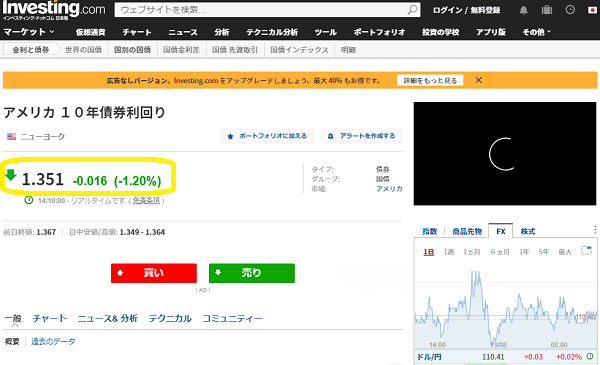Viewport: 600px width, 365px height.
Task: Click the Investing.com logo
Action: [54, 10]
